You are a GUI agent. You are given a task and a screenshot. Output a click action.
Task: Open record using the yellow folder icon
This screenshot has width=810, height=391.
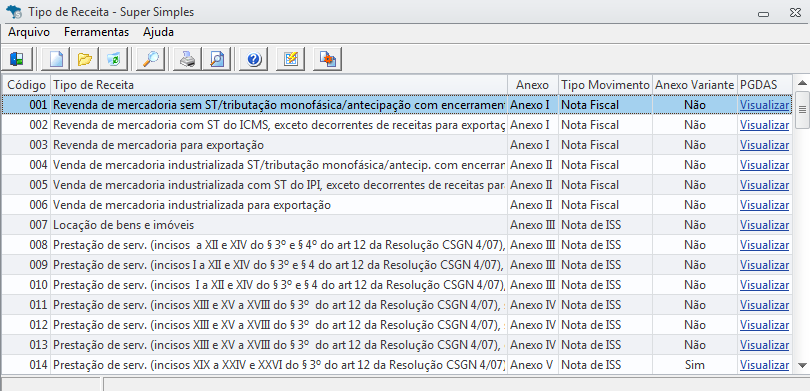84,59
